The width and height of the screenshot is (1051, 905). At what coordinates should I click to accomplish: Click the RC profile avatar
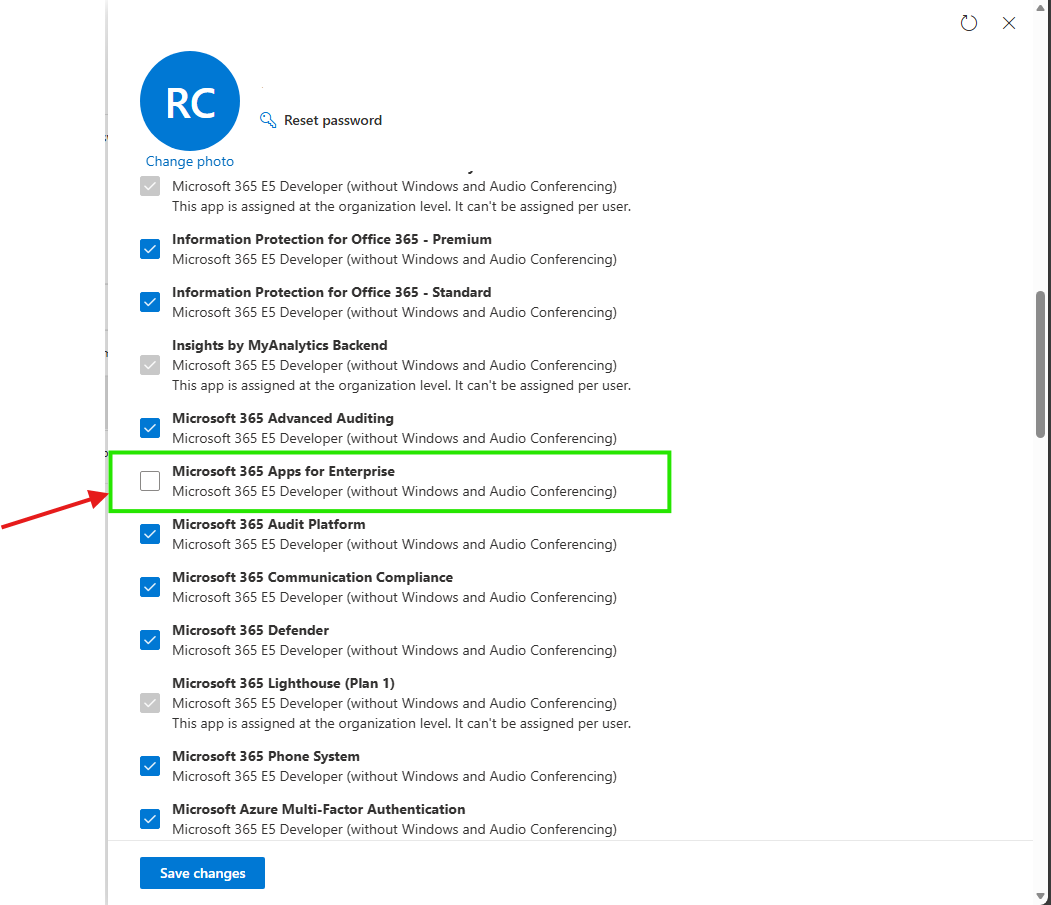click(x=190, y=101)
